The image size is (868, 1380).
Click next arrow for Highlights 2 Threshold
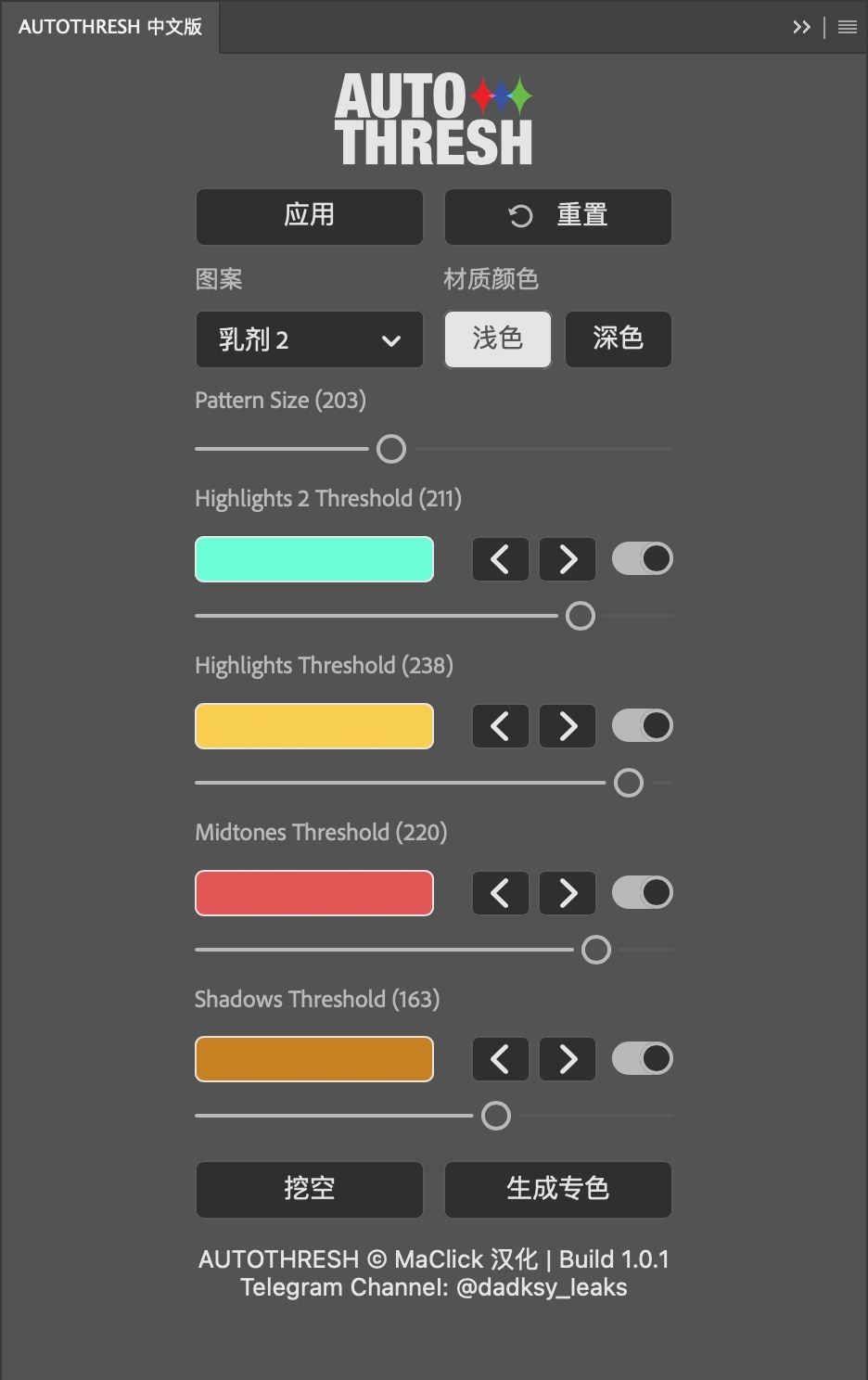coord(568,559)
